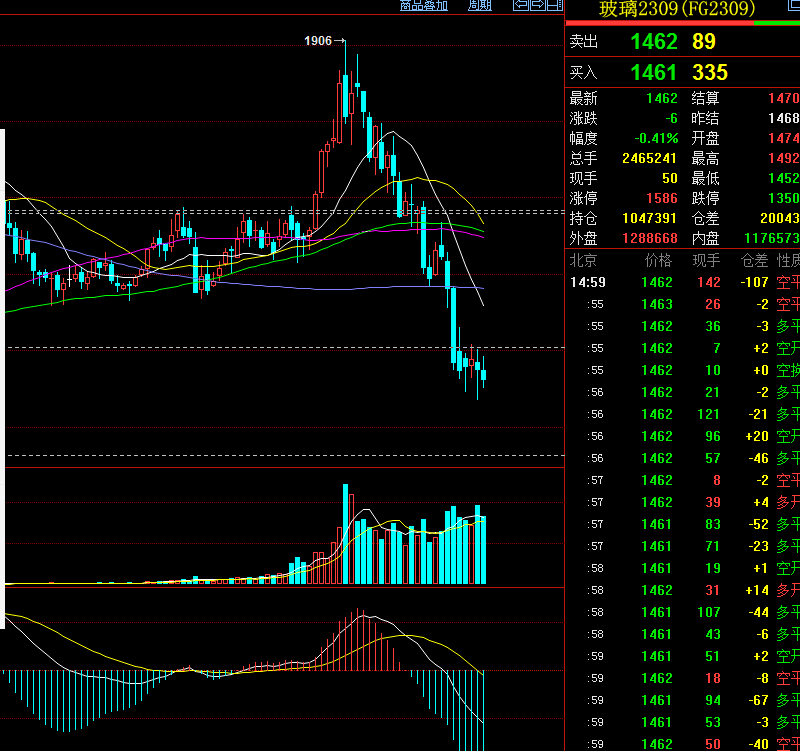Image resolution: width=800 pixels, height=751 pixels.
Task: Click the 买入 buy price 1461
Action: 654,72
